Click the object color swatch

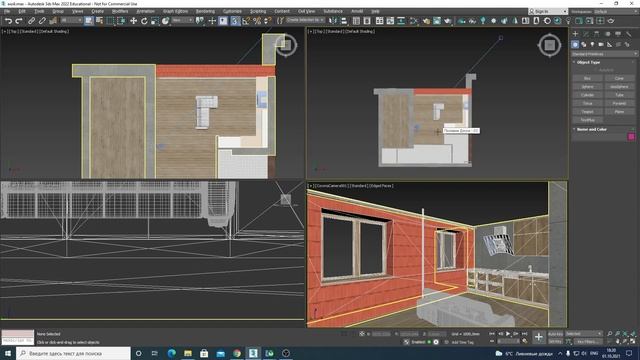(631, 137)
